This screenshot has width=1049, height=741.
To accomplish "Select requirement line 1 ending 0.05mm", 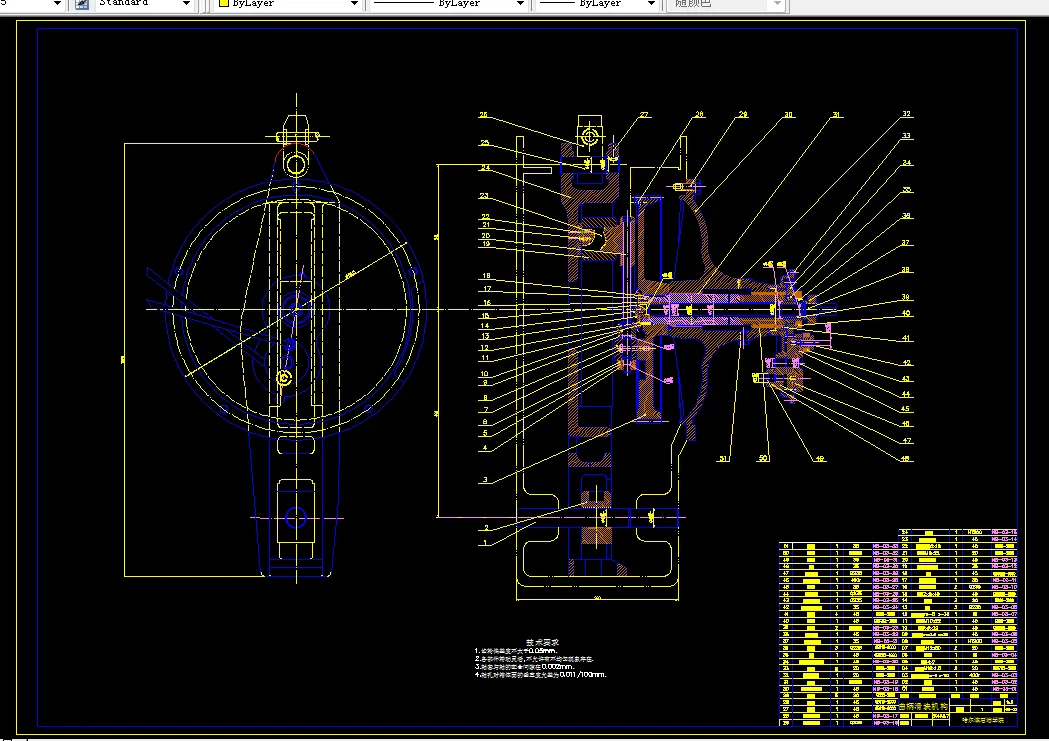I will pyautogui.click(x=516, y=650).
